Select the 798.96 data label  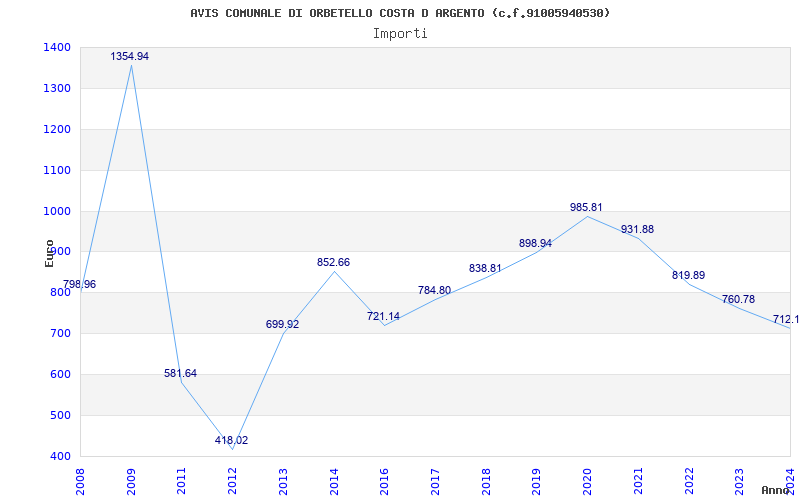pyautogui.click(x=79, y=285)
